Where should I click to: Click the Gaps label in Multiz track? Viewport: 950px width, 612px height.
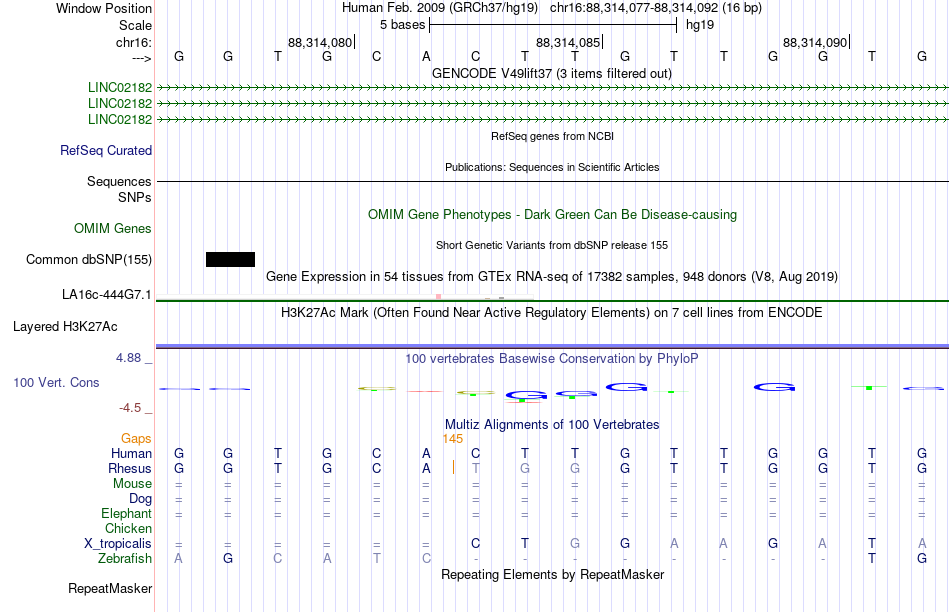click(136, 438)
